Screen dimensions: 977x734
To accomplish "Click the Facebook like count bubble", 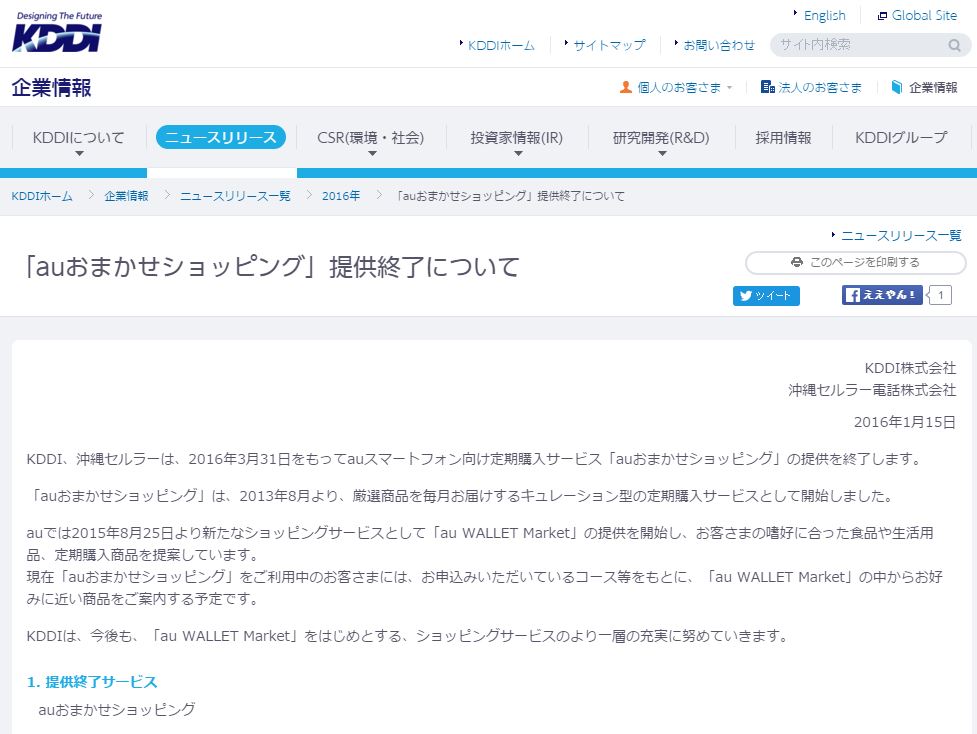I will point(940,295).
